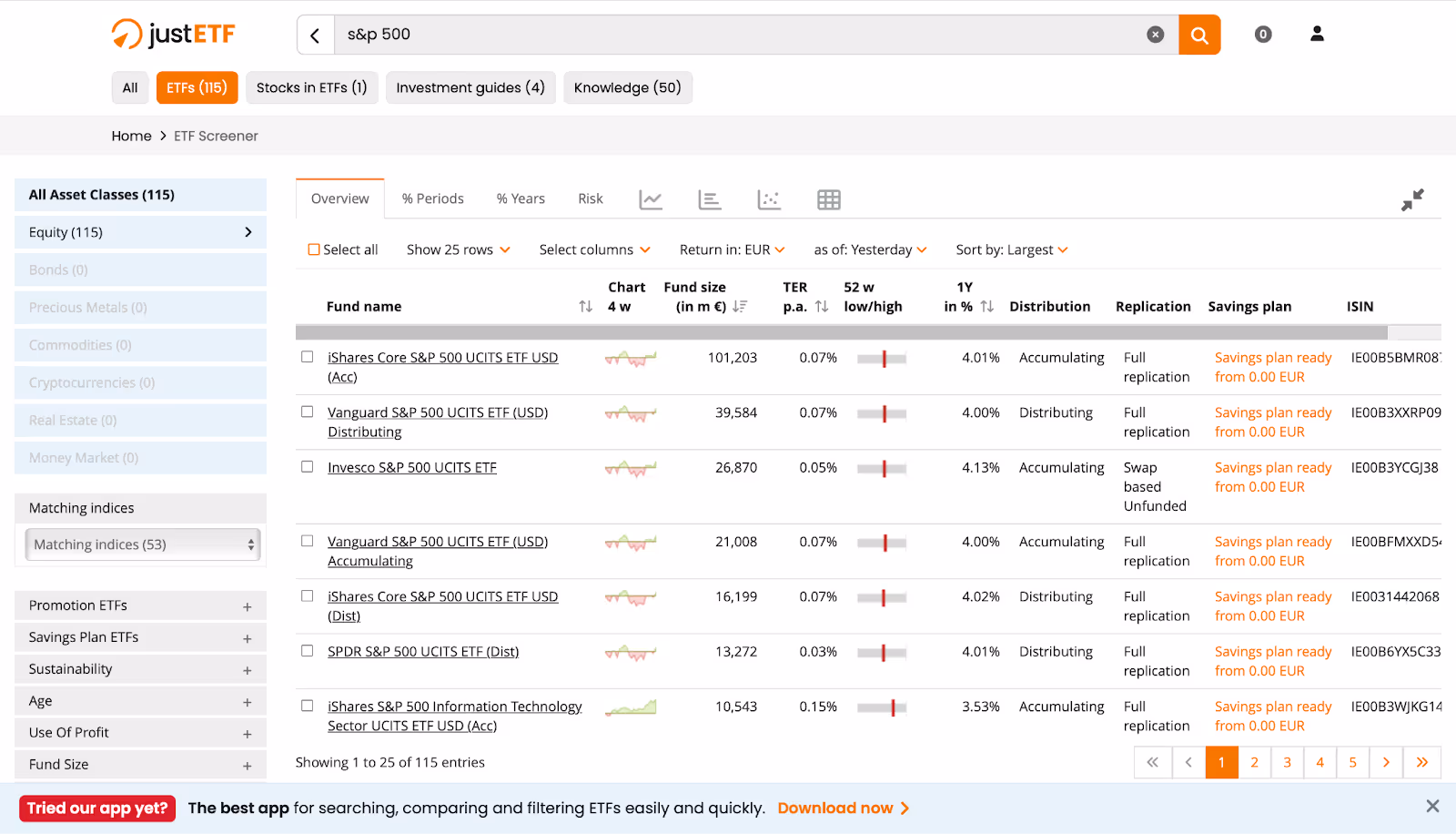Switch to Risk tab

pyautogui.click(x=591, y=198)
